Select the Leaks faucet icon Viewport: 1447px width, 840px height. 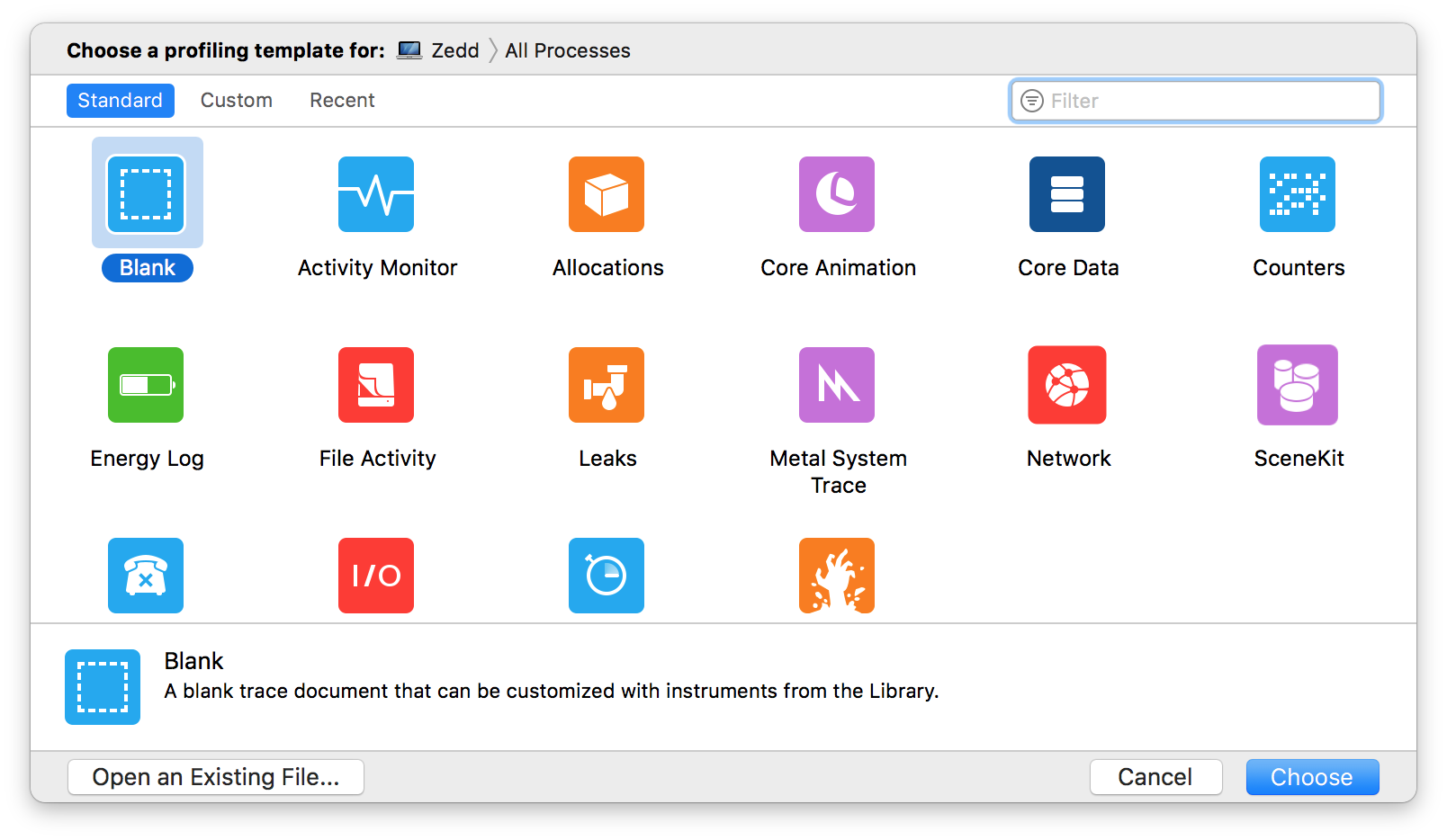(607, 385)
